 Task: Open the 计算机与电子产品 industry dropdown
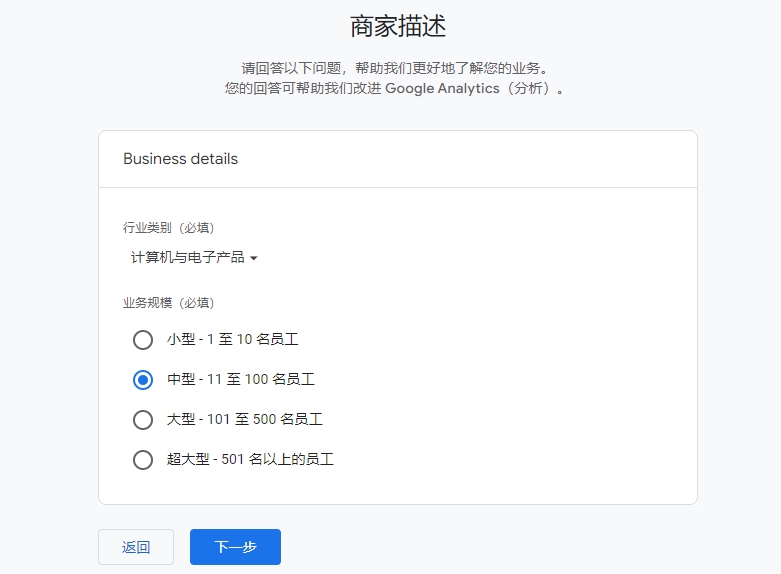(194, 258)
